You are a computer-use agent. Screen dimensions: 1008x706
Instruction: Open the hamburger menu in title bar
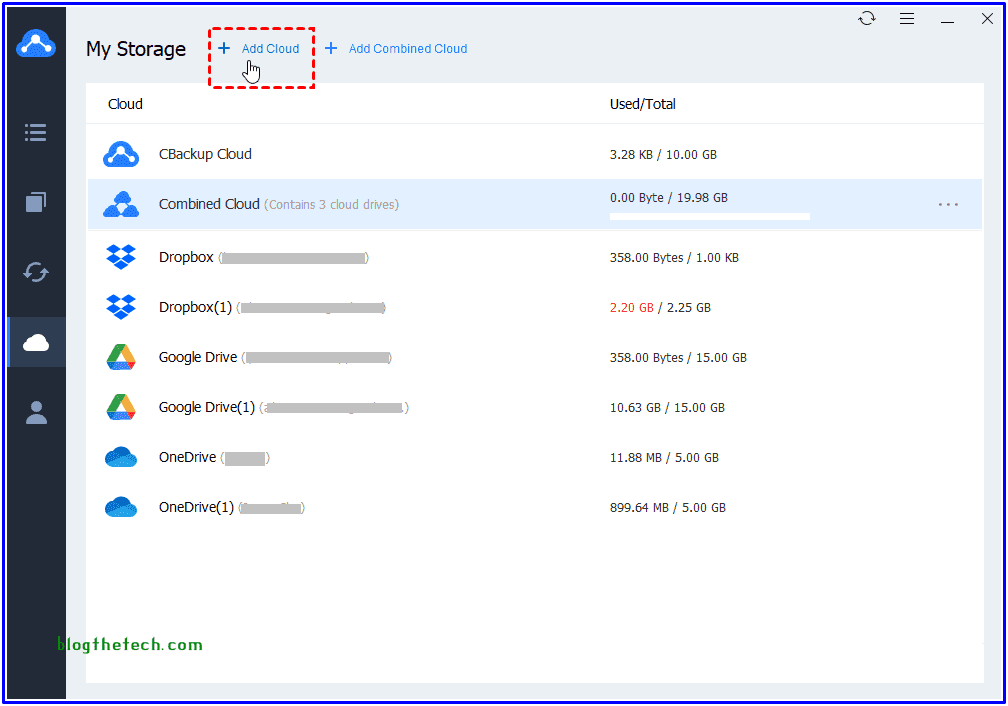pyautogui.click(x=907, y=19)
